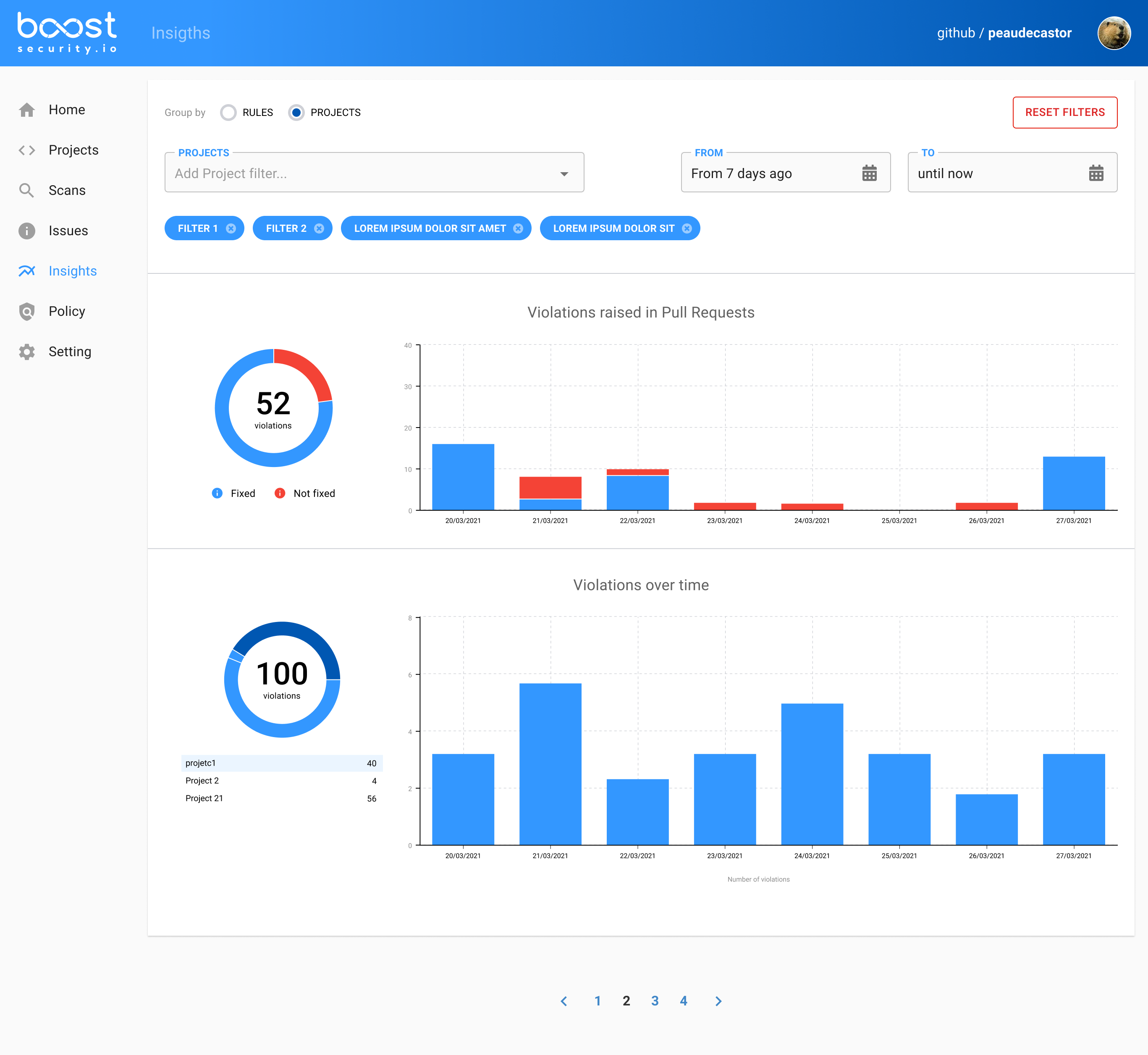Screen dimensions: 1148x1055
Task: Click the Insights trend line icon
Action: (27, 270)
